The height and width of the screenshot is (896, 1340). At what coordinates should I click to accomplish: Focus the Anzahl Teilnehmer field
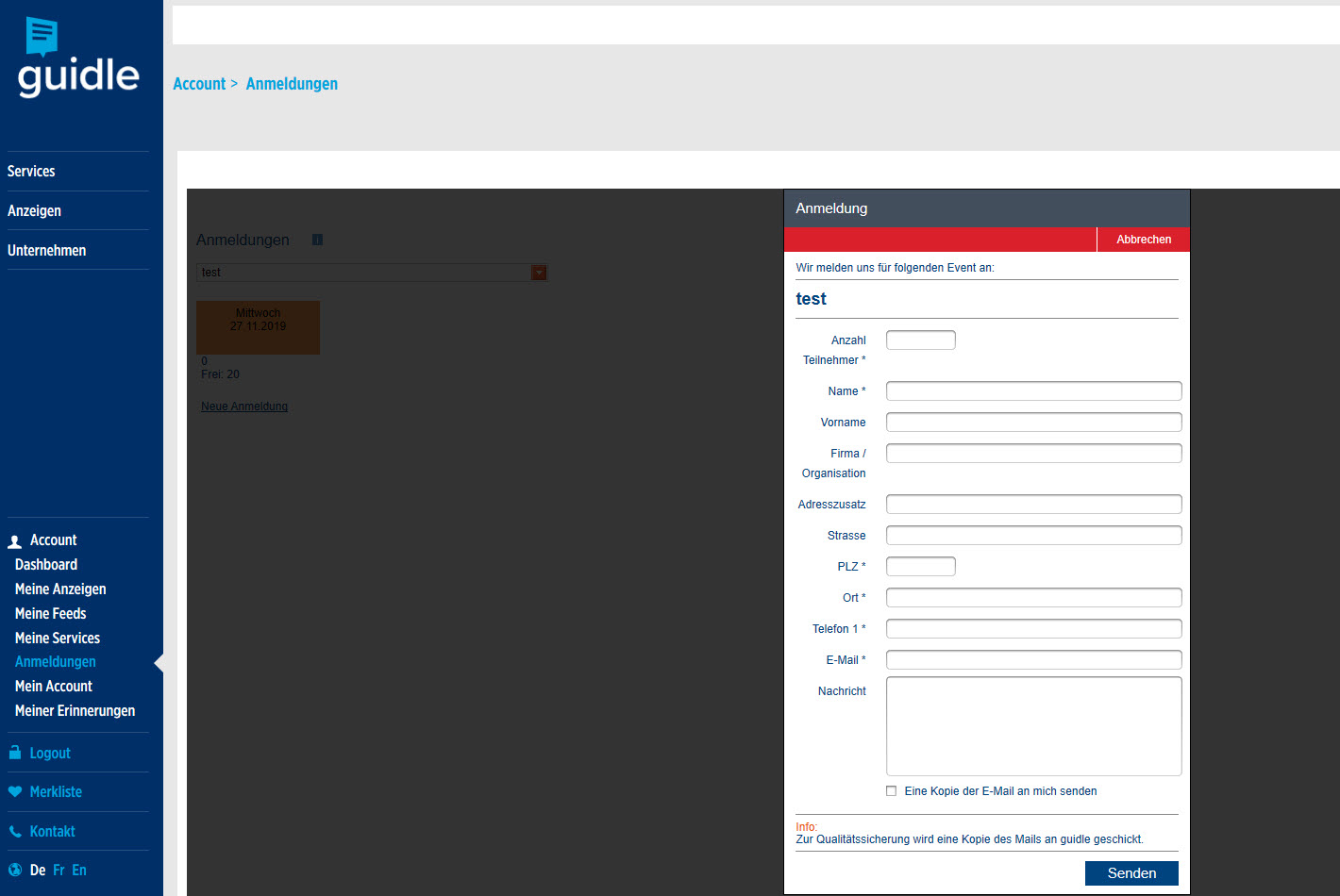tap(921, 340)
